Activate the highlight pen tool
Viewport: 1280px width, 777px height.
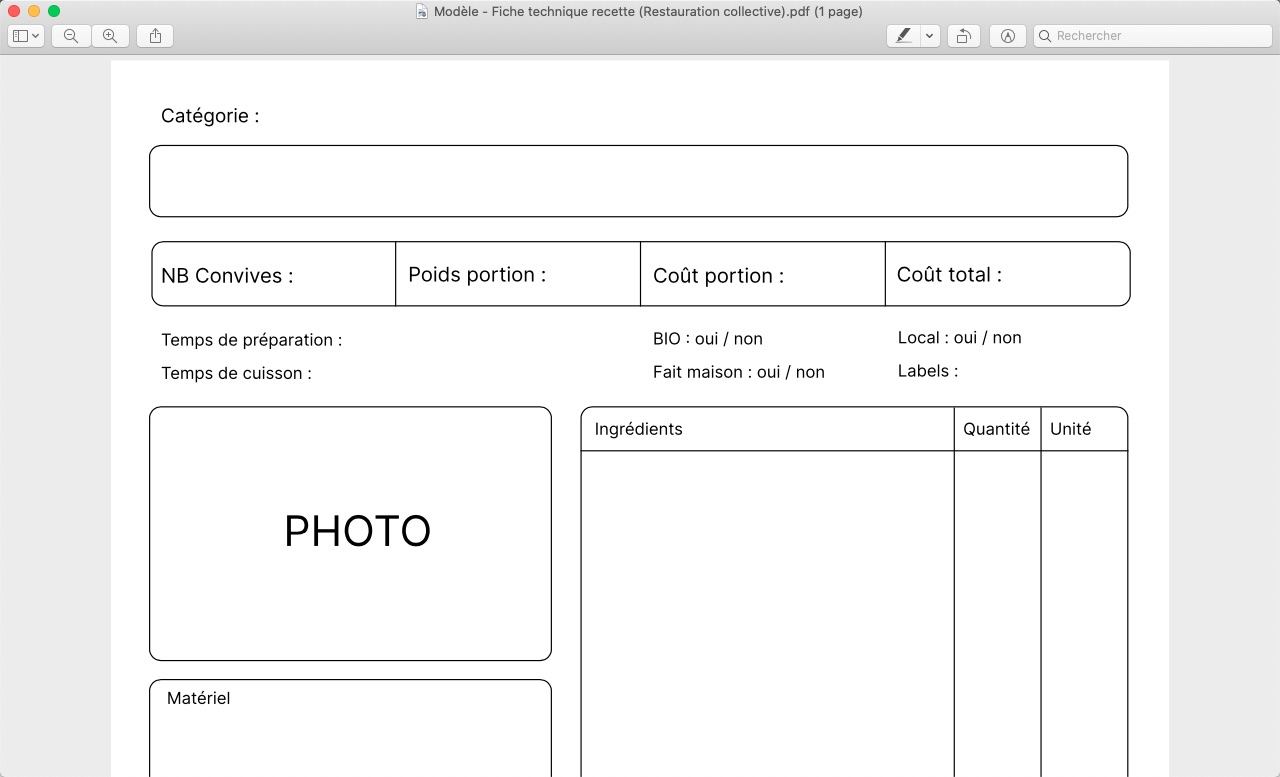pyautogui.click(x=904, y=36)
